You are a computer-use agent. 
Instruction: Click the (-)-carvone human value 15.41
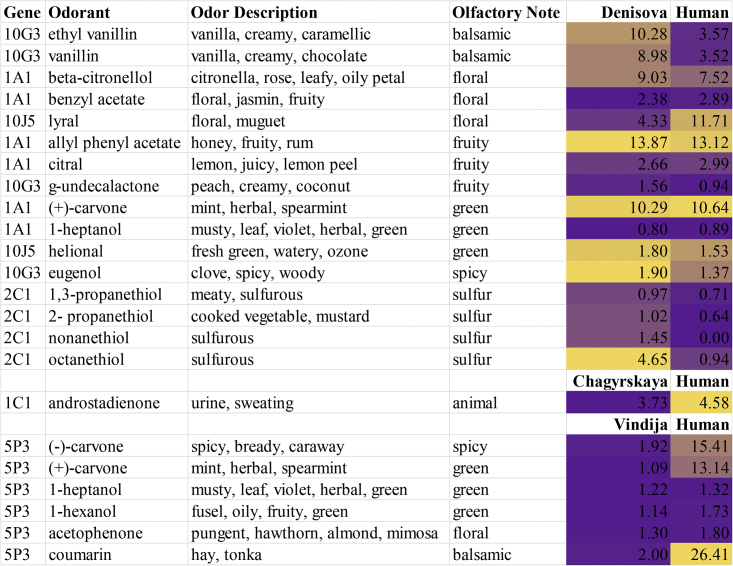pos(702,446)
